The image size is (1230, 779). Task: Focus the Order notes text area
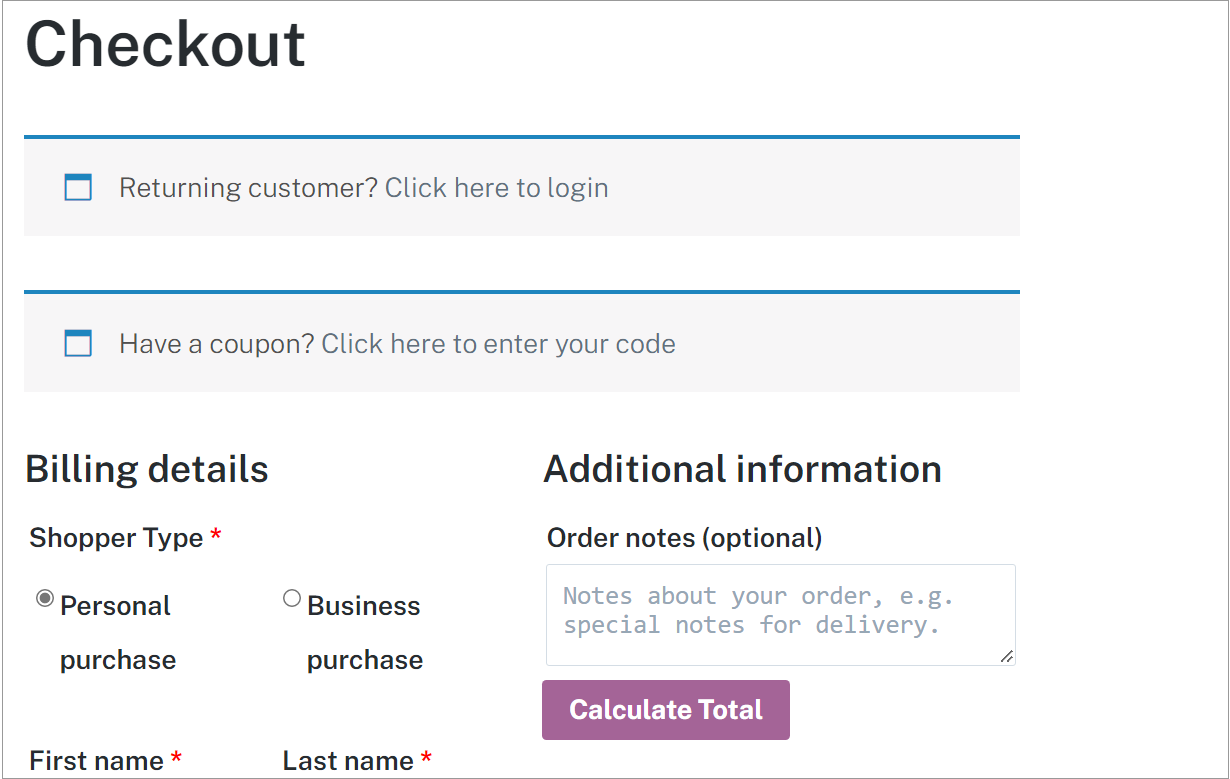tap(780, 614)
